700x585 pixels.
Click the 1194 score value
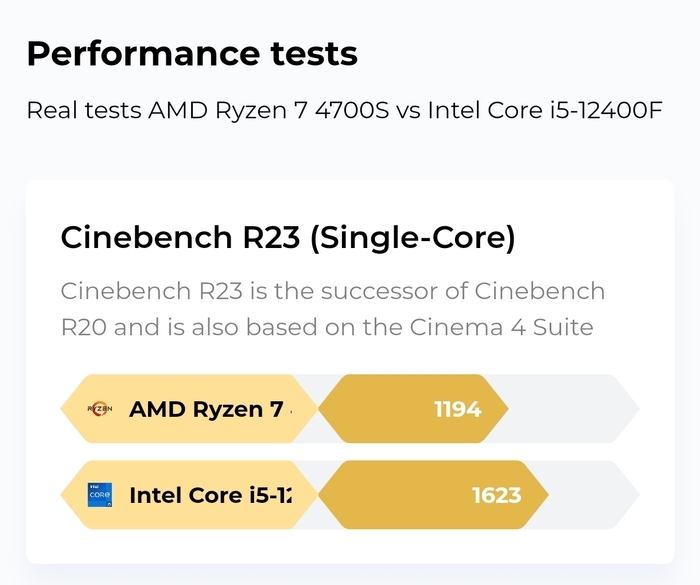457,409
